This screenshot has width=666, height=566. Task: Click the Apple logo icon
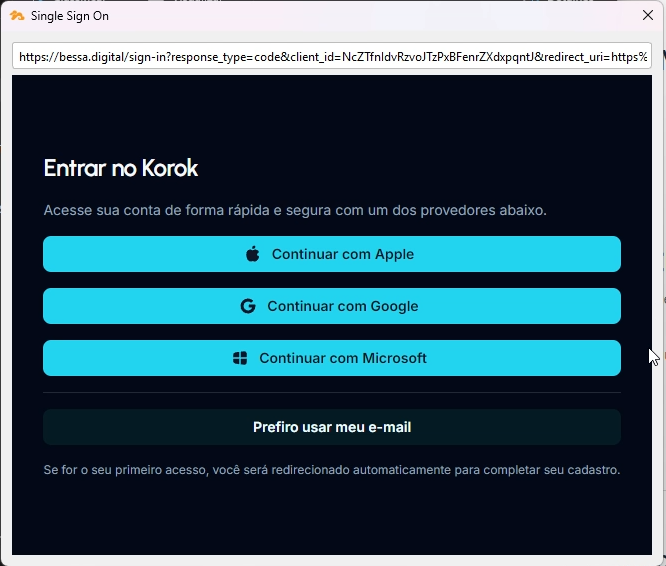[253, 254]
